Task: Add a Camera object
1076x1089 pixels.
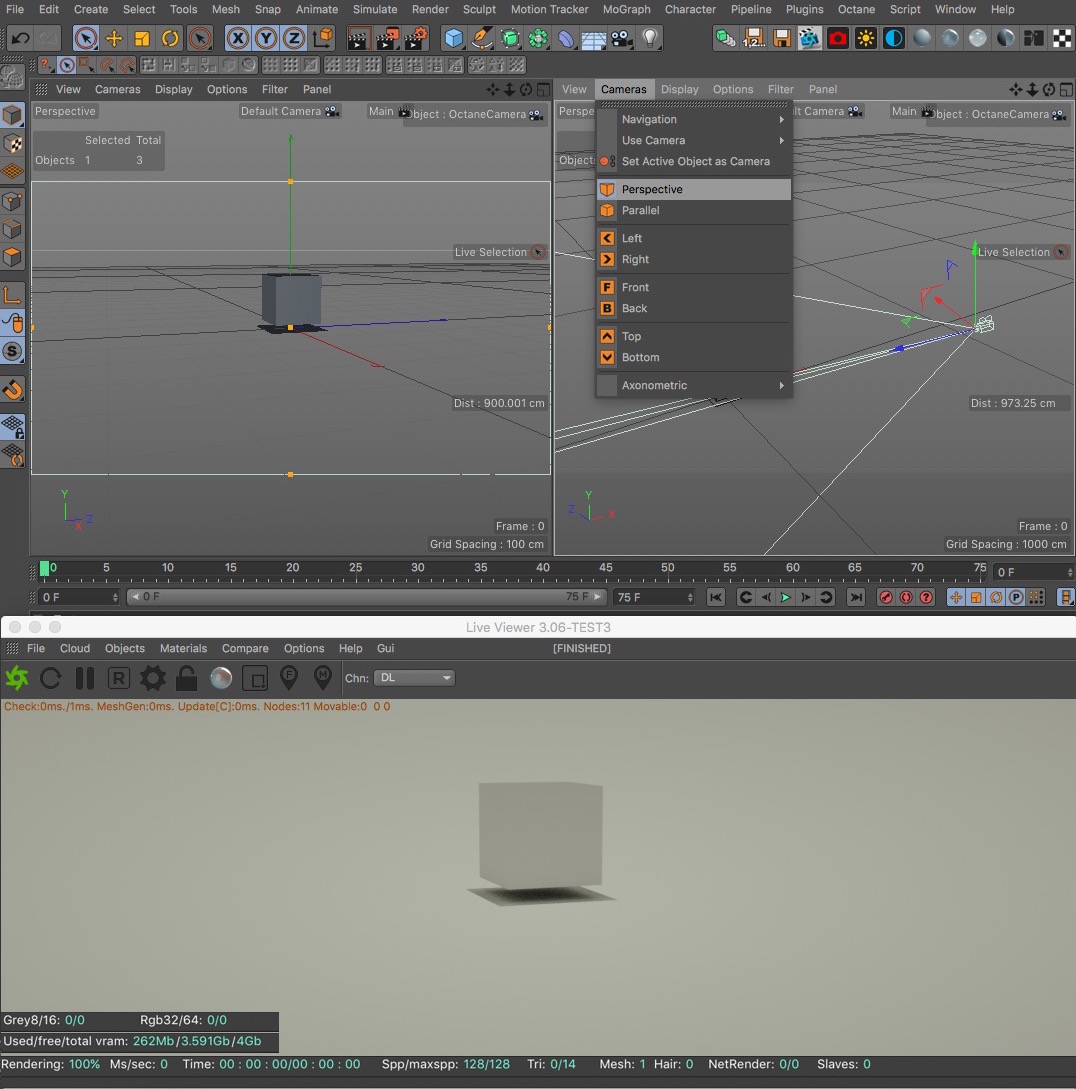Action: 622,38
